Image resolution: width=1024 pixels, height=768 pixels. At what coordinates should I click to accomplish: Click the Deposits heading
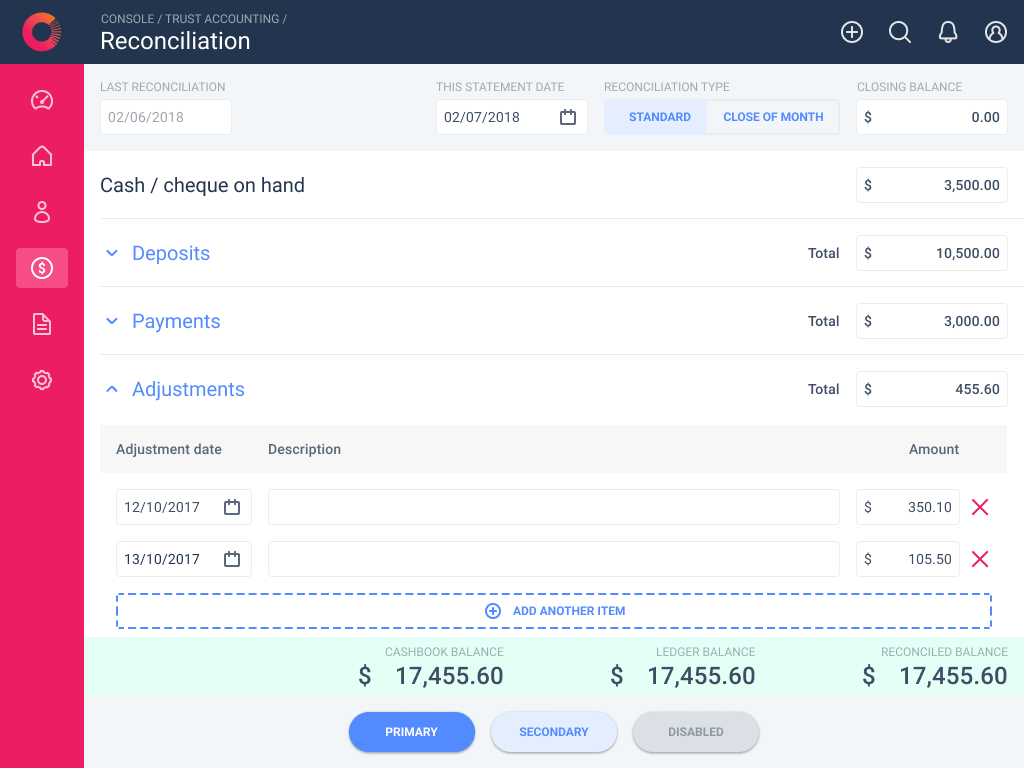[x=171, y=253]
